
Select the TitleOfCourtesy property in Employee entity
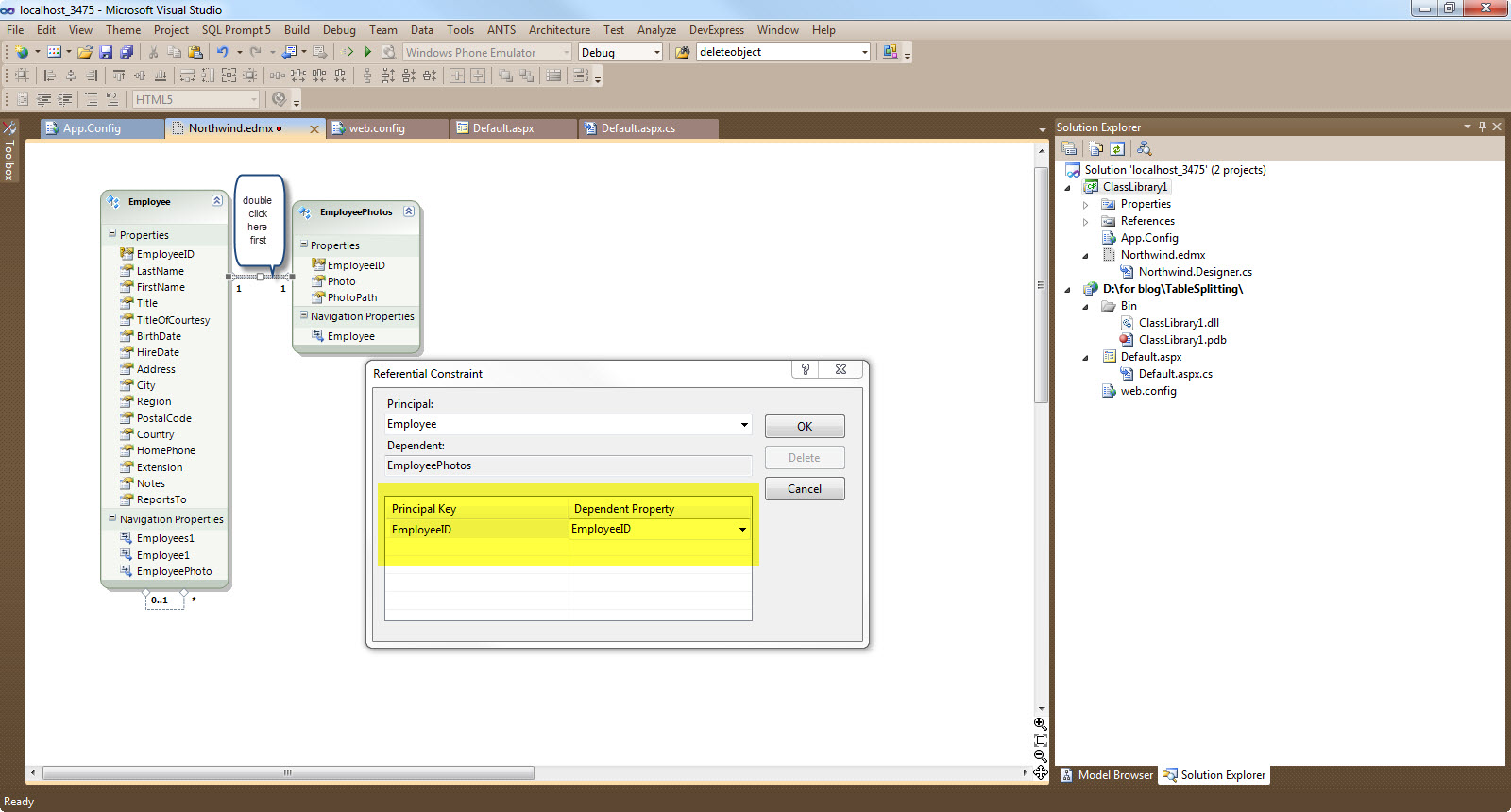tap(173, 320)
